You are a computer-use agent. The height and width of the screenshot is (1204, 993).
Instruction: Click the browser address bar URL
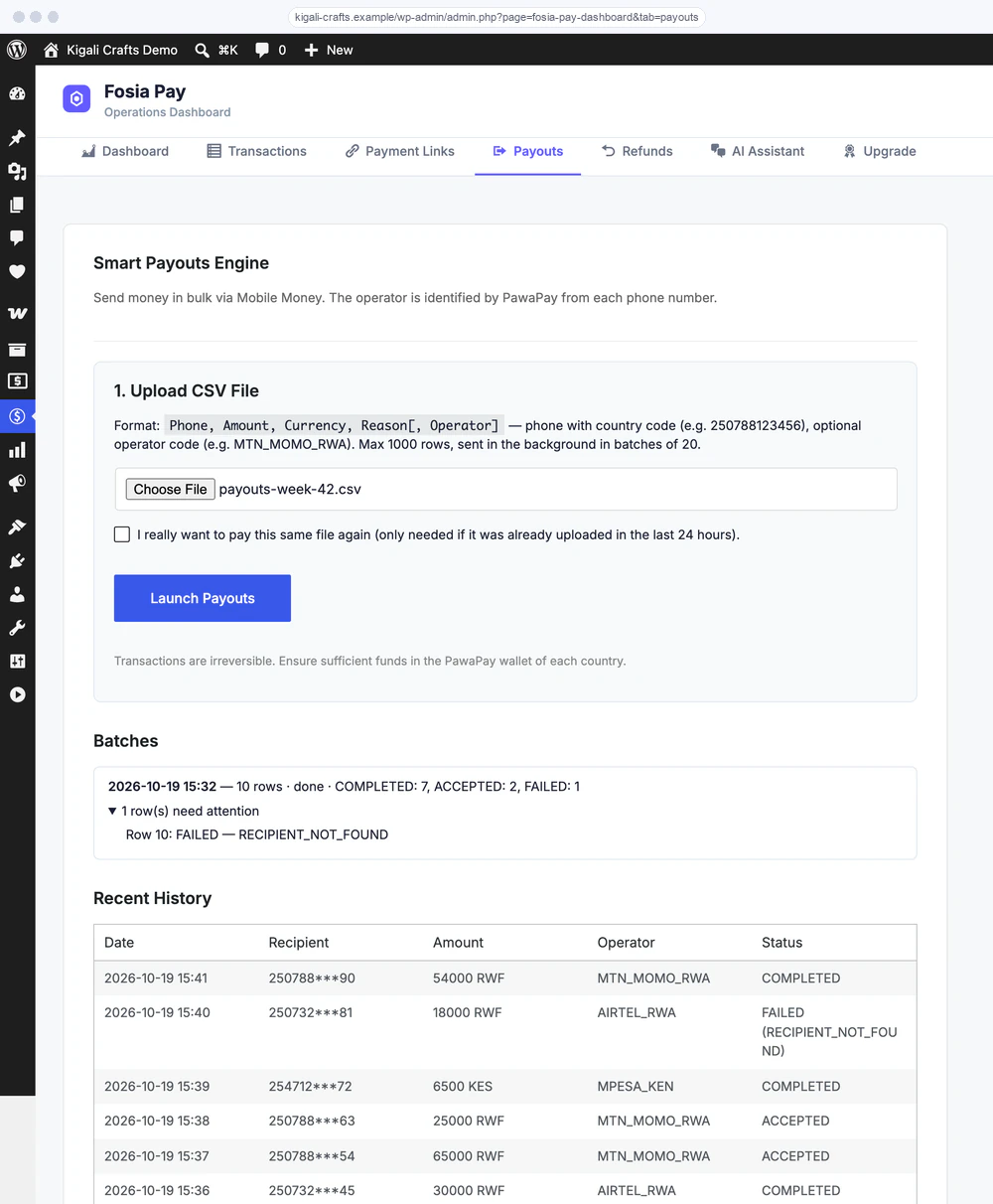point(496,17)
